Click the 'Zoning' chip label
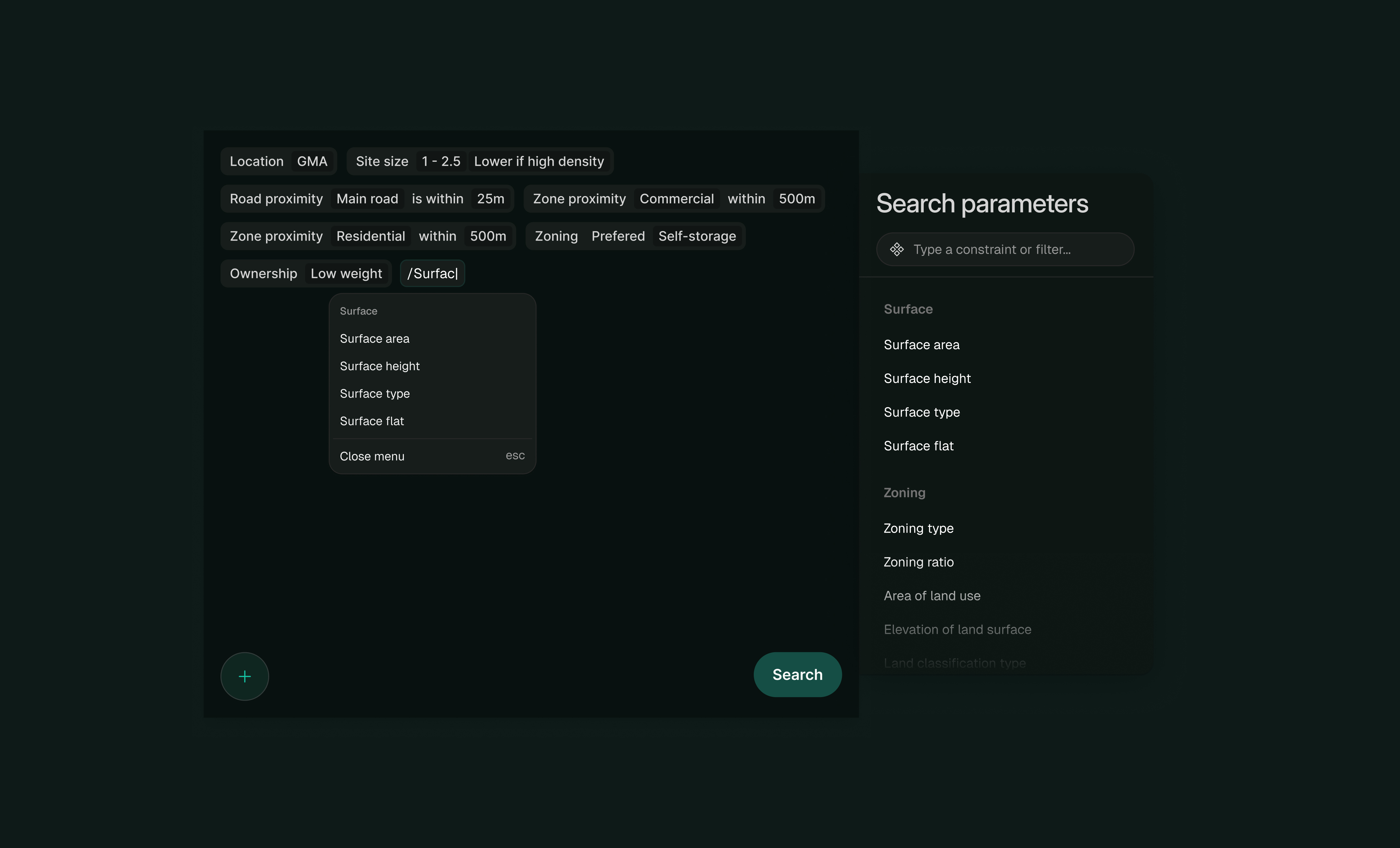This screenshot has height=848, width=1400. coord(556,237)
